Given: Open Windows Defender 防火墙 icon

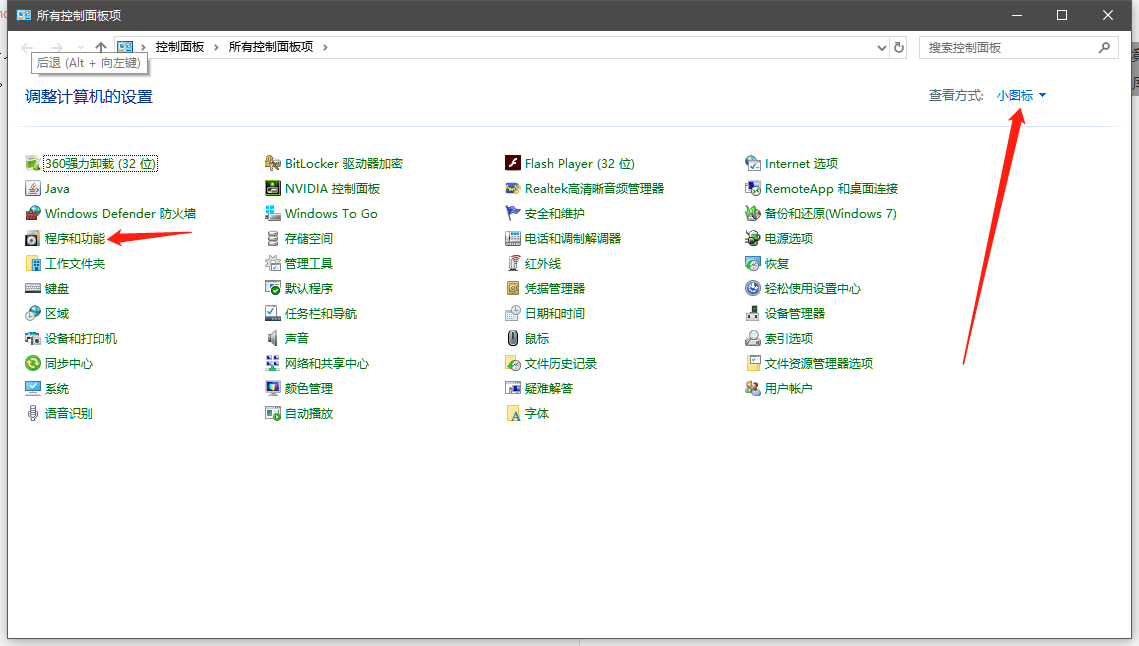Looking at the screenshot, I should 33,214.
